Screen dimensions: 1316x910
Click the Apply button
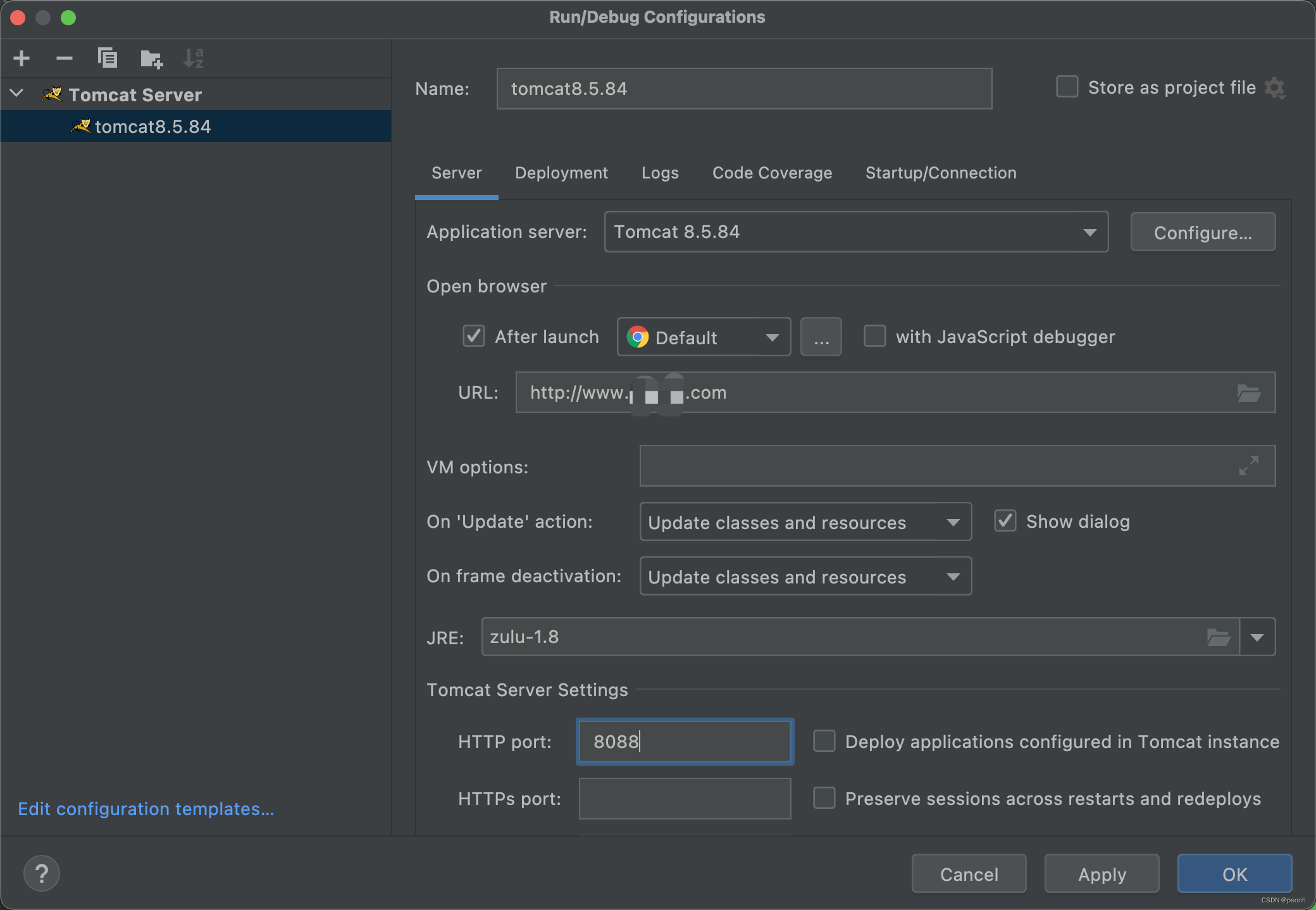(1102, 873)
